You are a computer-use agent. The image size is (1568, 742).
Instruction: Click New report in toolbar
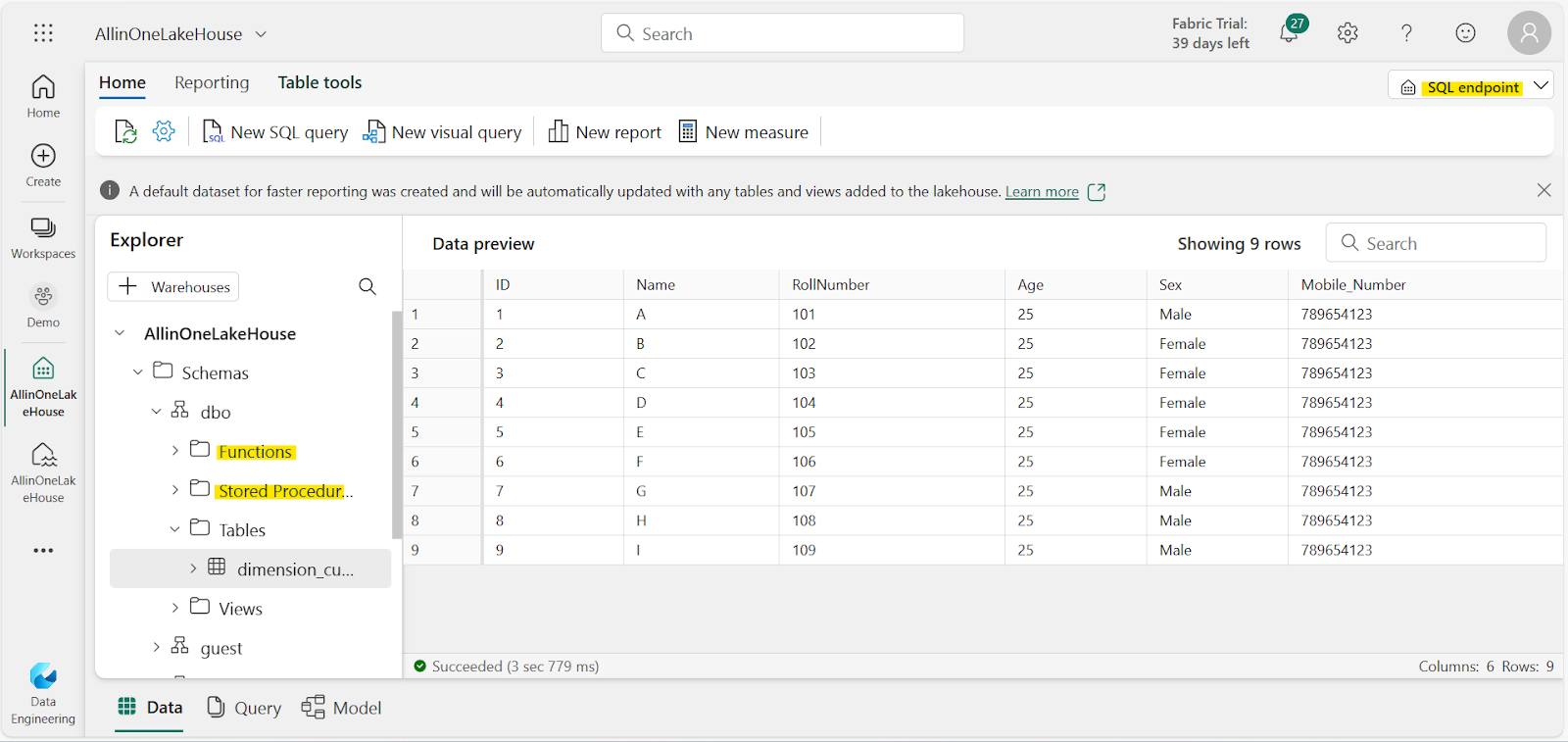click(x=605, y=131)
